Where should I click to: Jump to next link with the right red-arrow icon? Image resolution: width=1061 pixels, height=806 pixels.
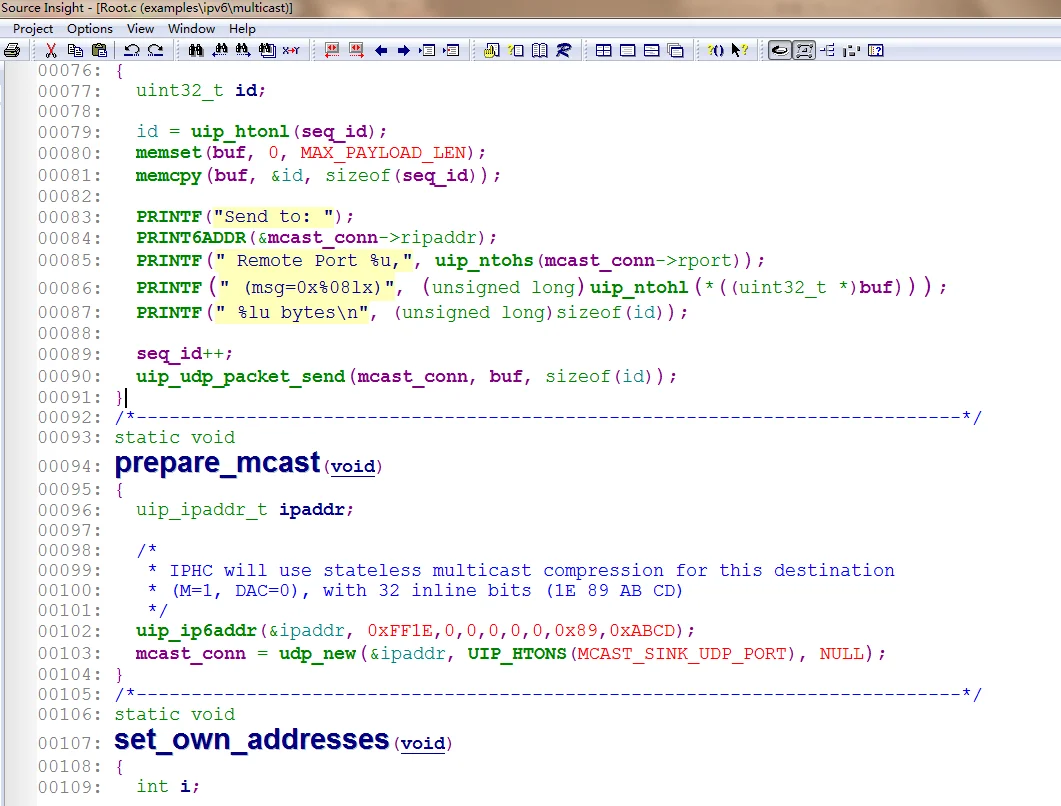[356, 50]
